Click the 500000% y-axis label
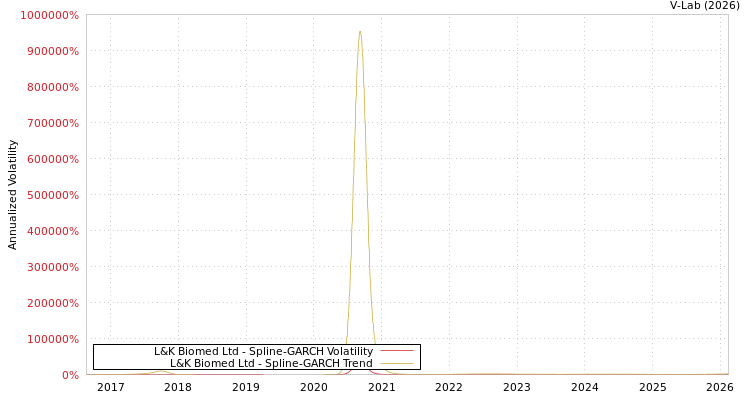The height and width of the screenshot is (400, 750). click(x=53, y=195)
